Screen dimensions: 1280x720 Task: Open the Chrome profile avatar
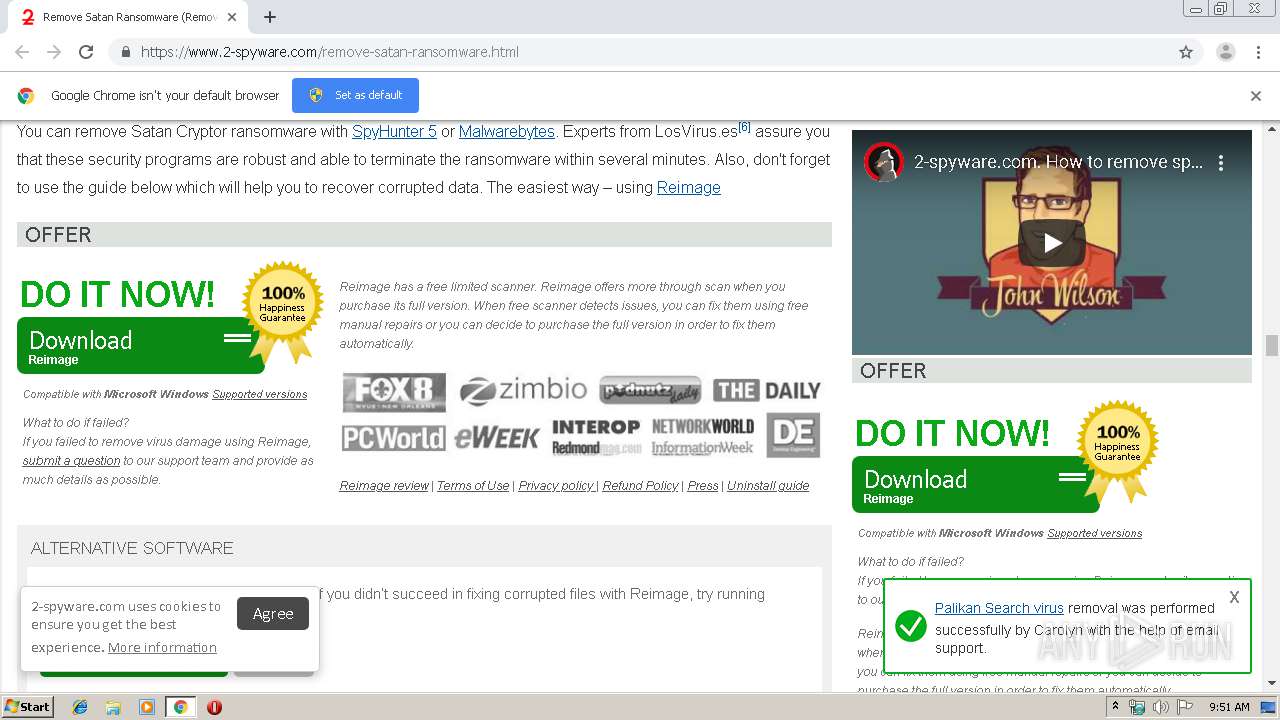(1225, 52)
